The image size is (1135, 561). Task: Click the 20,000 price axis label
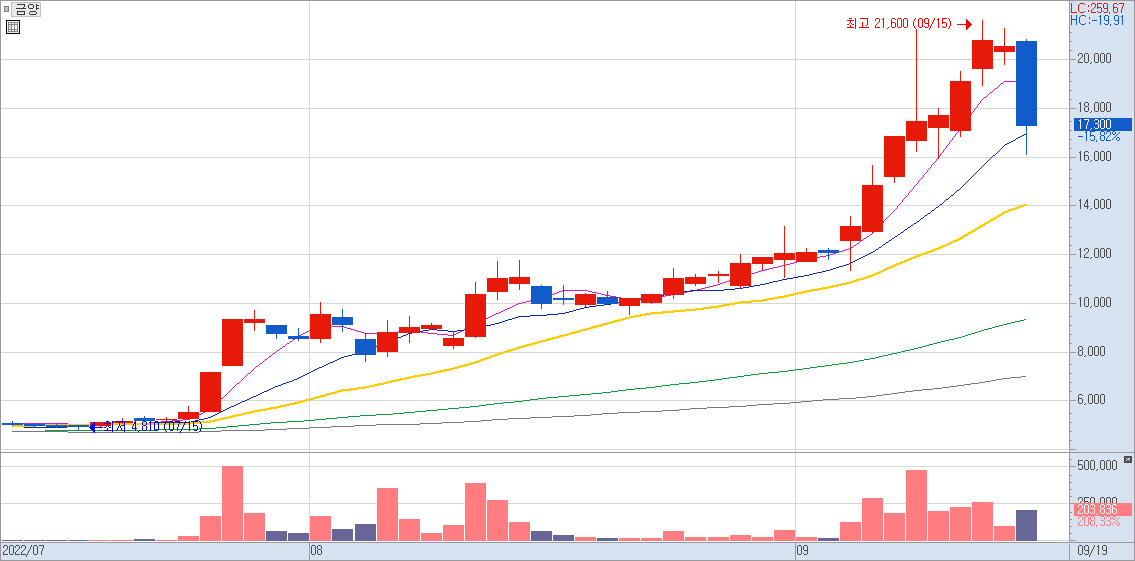tap(1094, 59)
